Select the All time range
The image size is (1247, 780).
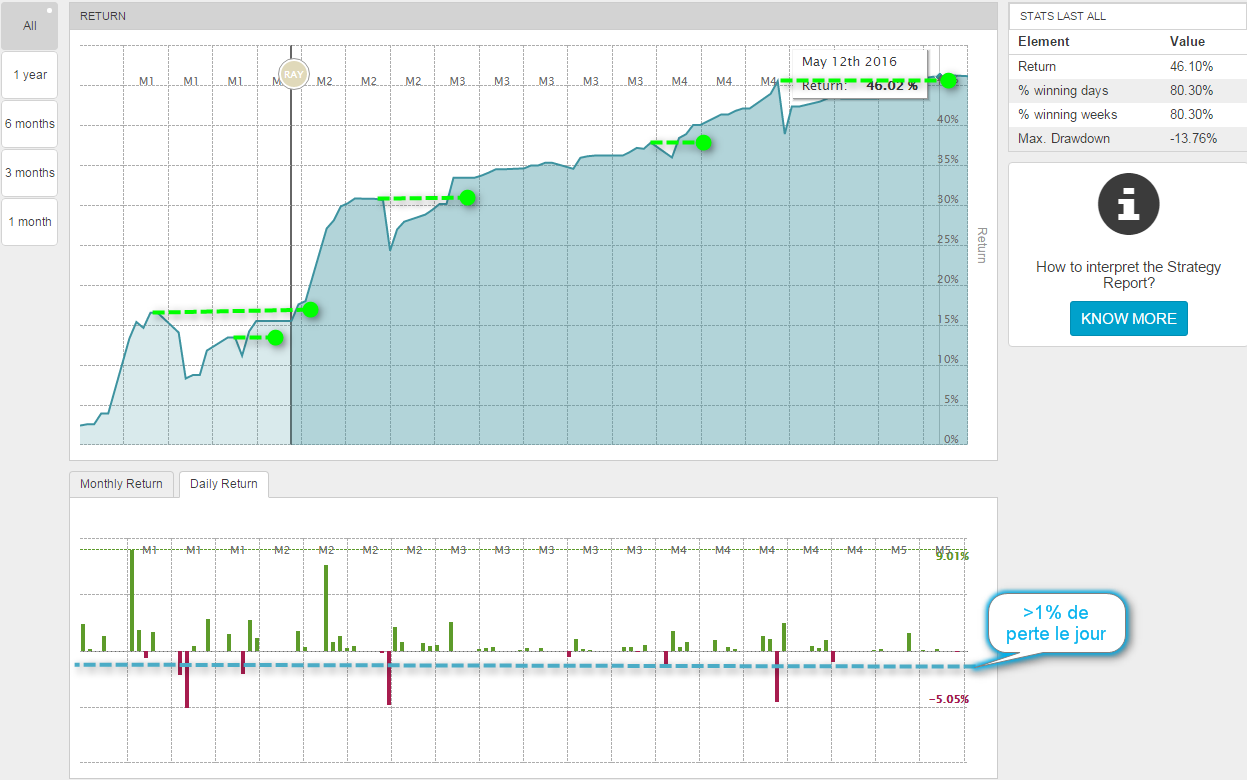click(30, 26)
